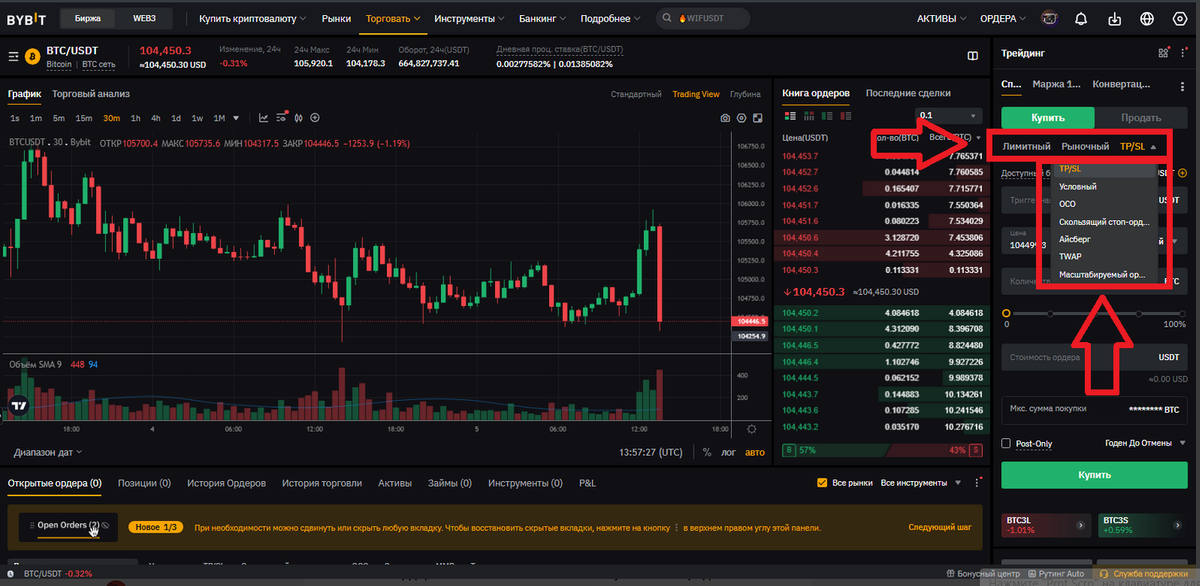
Task: Expand the АКТИВЫ dropdown
Action: (x=941, y=18)
